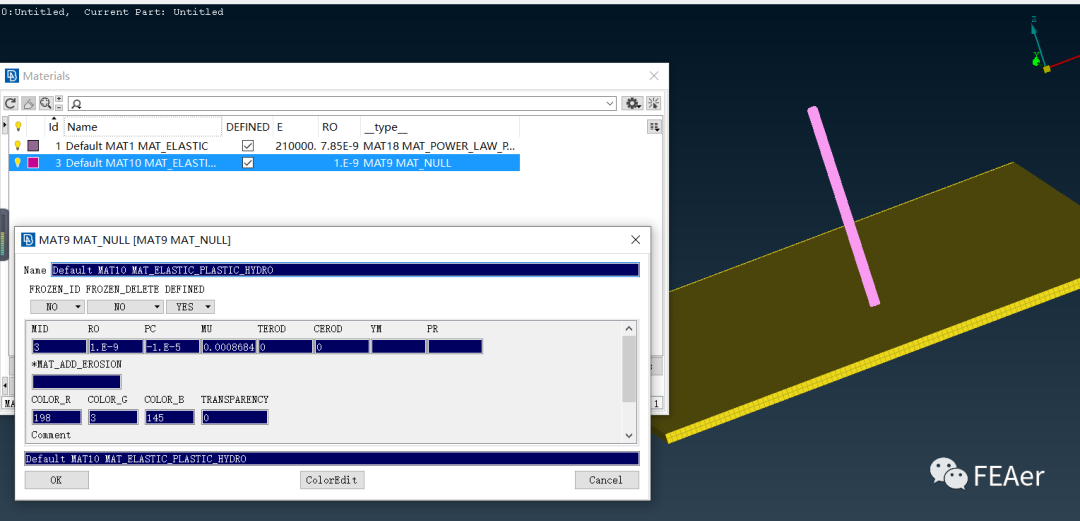This screenshot has height=521, width=1080.
Task: Click the brush icon in Materials toolbar
Action: click(x=29, y=103)
